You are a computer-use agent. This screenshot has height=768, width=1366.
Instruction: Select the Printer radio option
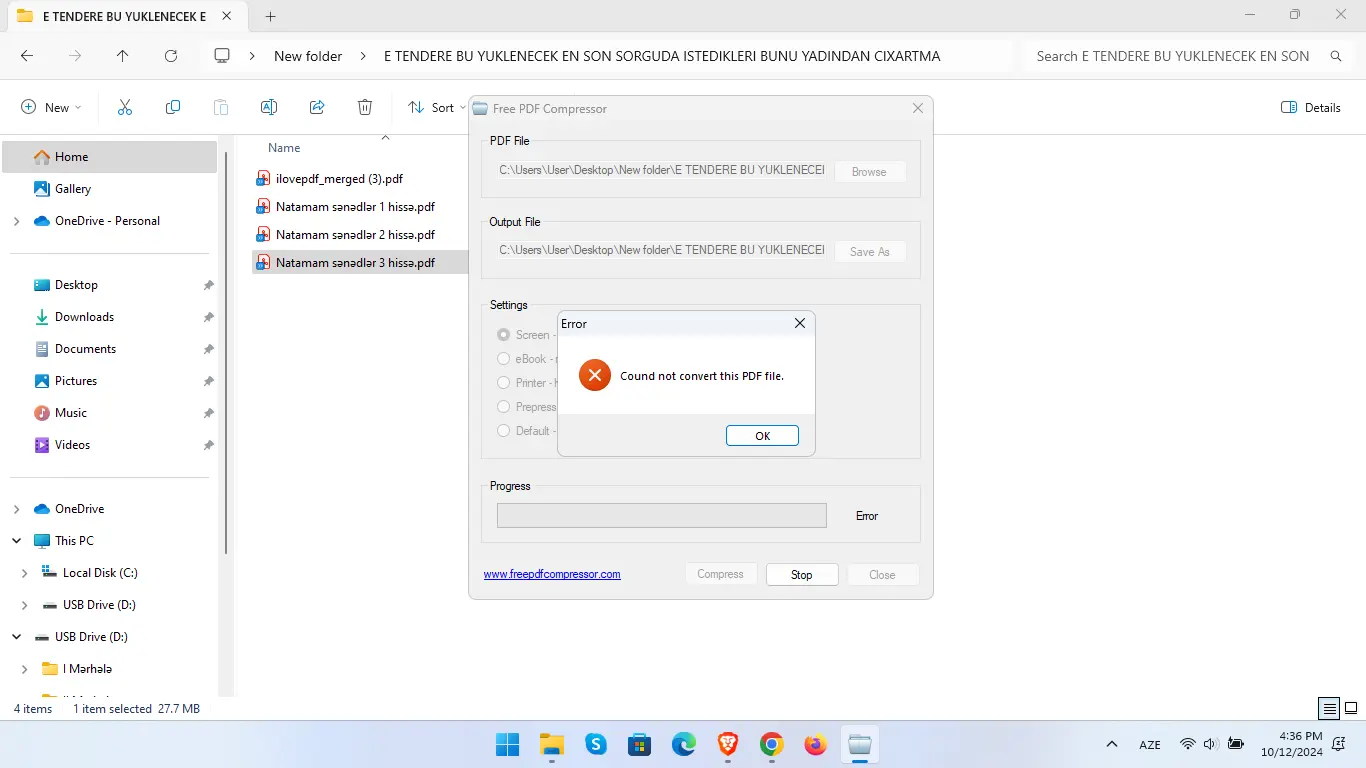click(504, 383)
